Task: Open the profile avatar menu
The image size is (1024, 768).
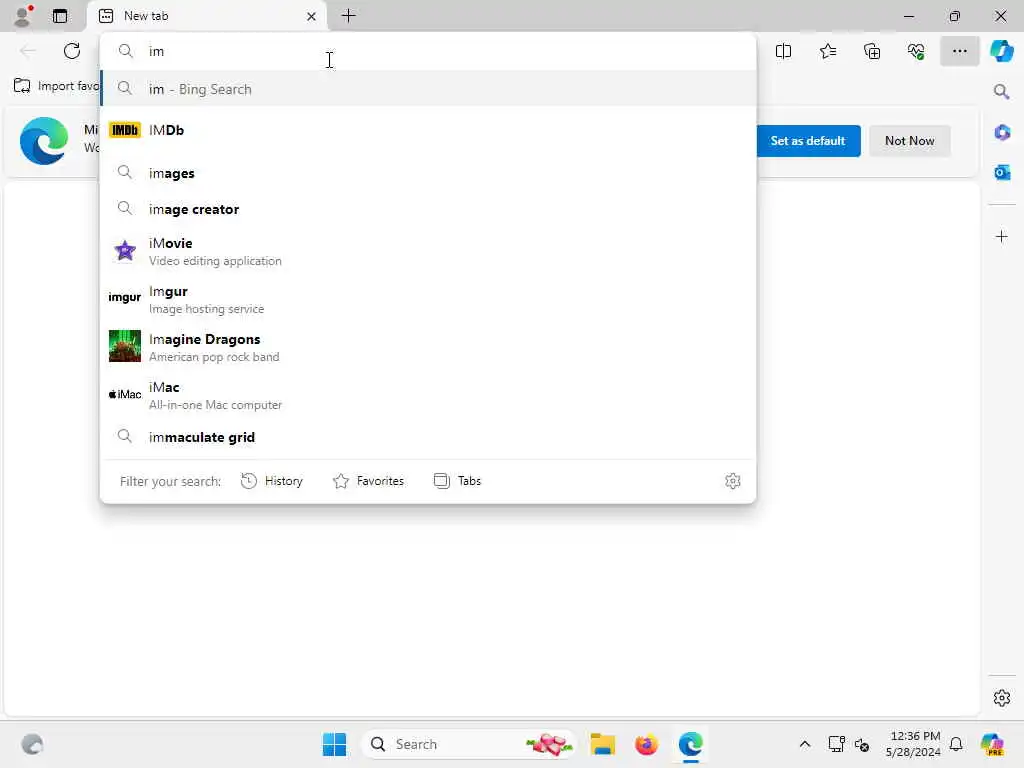Action: tap(23, 16)
